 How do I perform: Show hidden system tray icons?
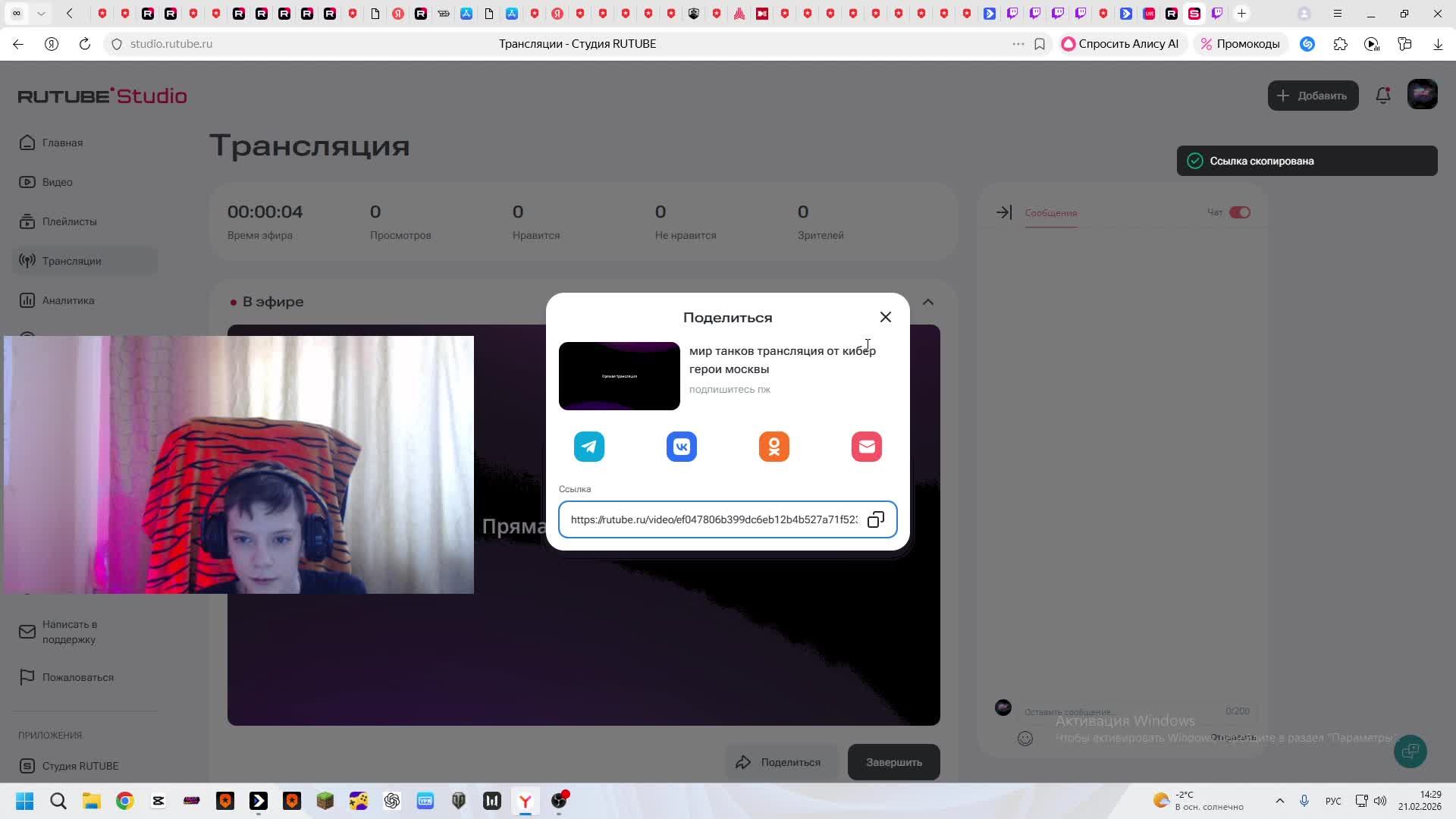click(x=1279, y=801)
